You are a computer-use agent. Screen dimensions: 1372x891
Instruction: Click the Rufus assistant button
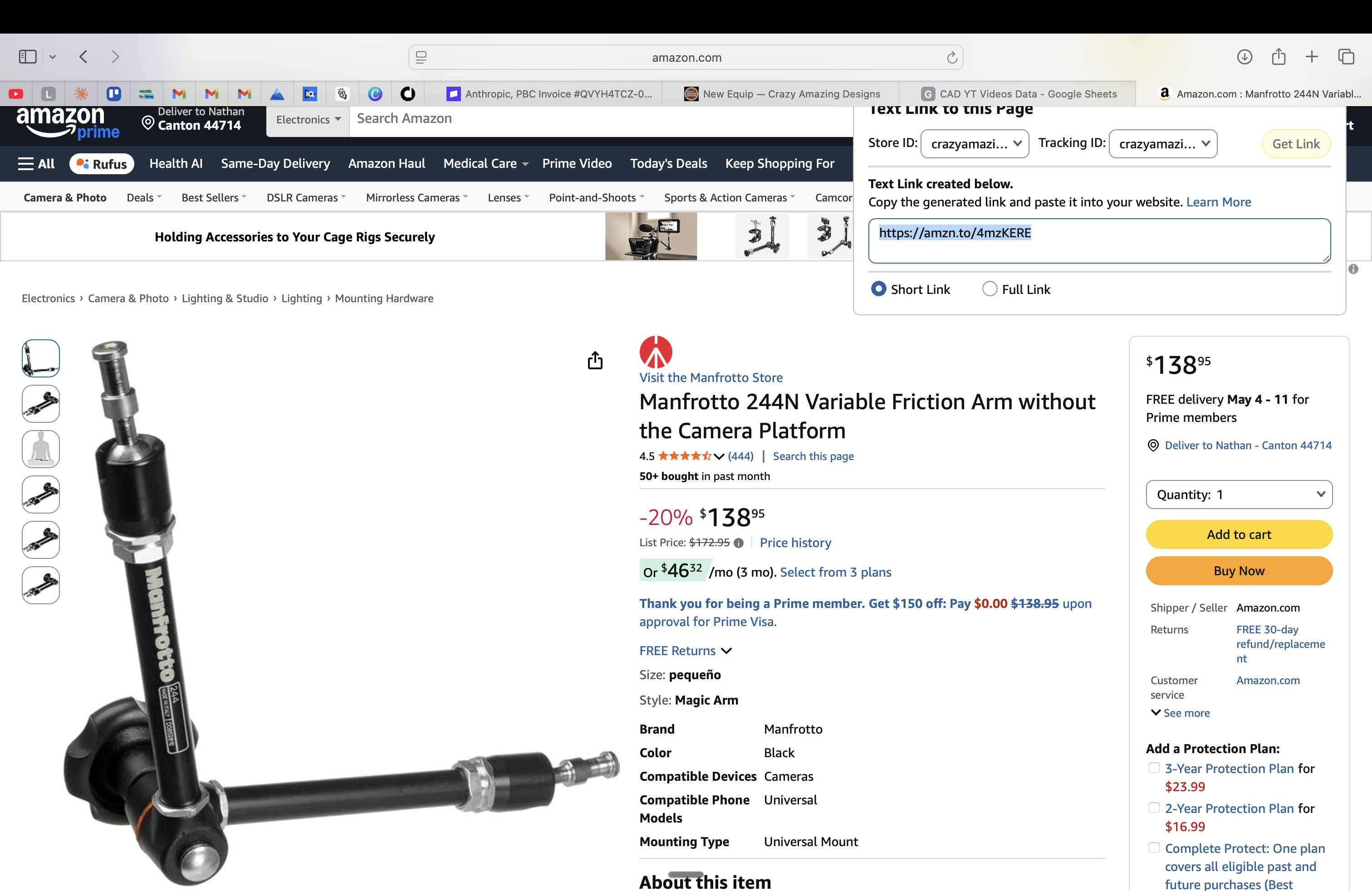pyautogui.click(x=102, y=164)
